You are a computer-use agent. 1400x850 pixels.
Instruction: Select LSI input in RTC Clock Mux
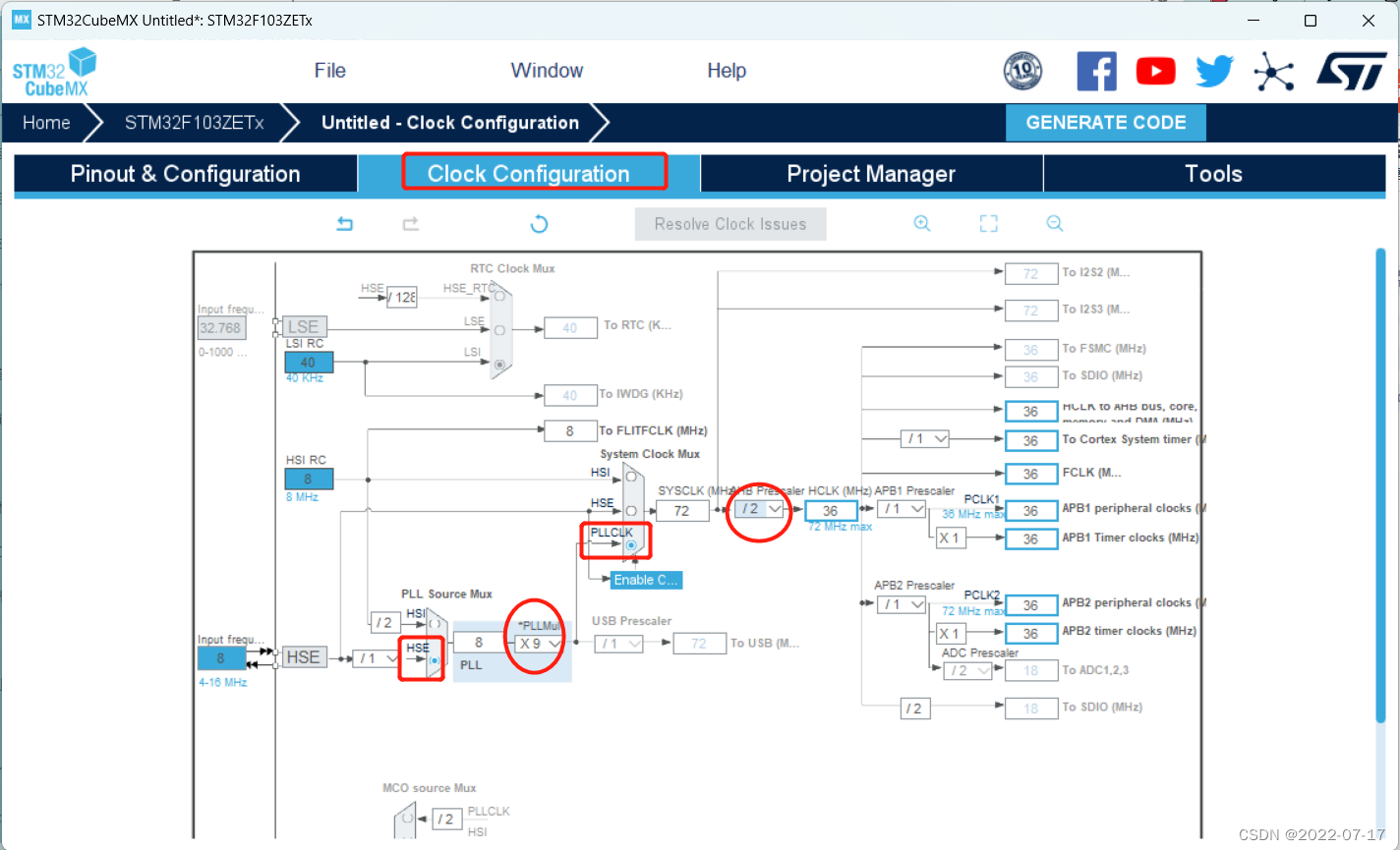(x=500, y=365)
